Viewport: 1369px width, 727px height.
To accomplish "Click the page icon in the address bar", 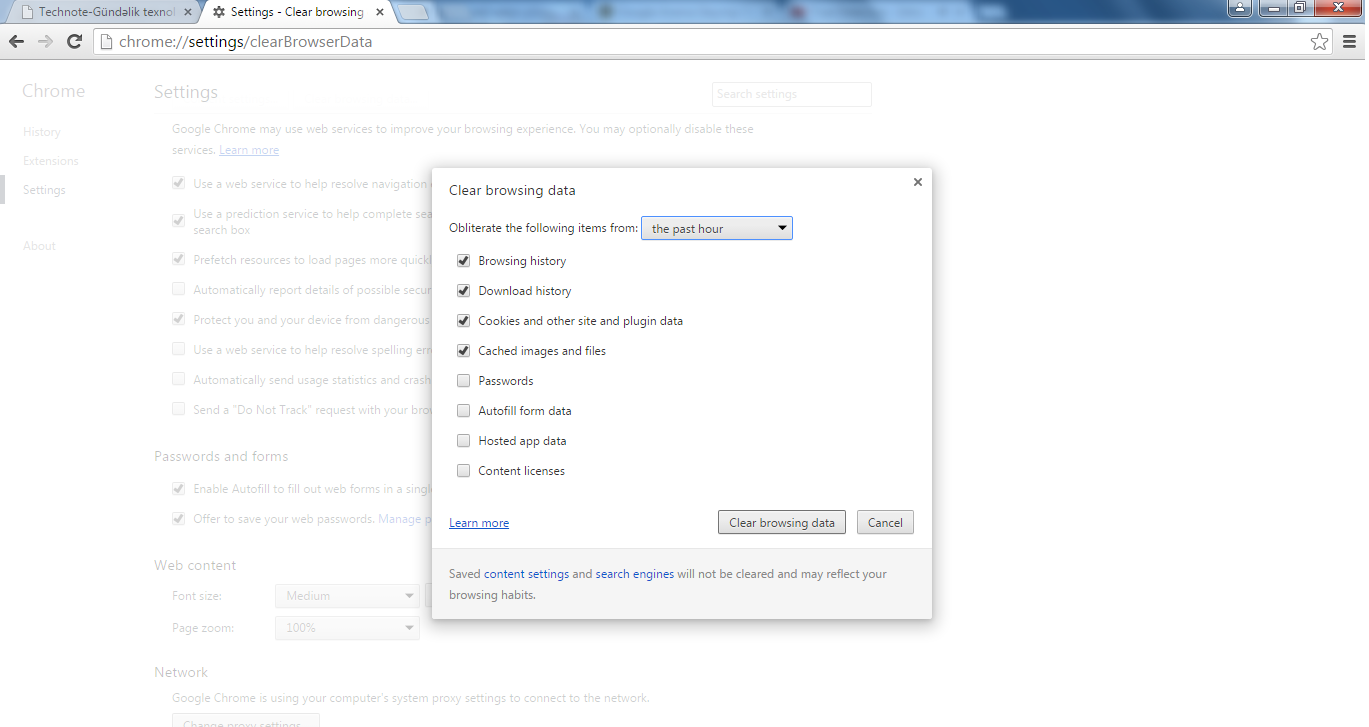I will (107, 42).
